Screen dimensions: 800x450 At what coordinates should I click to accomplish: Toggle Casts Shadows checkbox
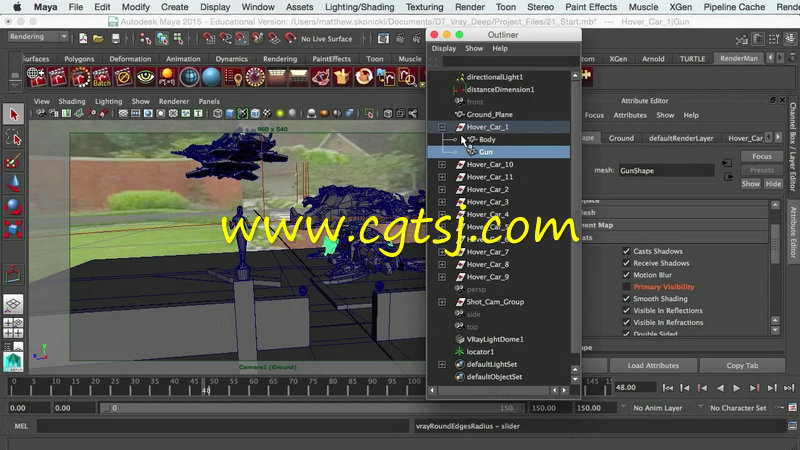[626, 251]
